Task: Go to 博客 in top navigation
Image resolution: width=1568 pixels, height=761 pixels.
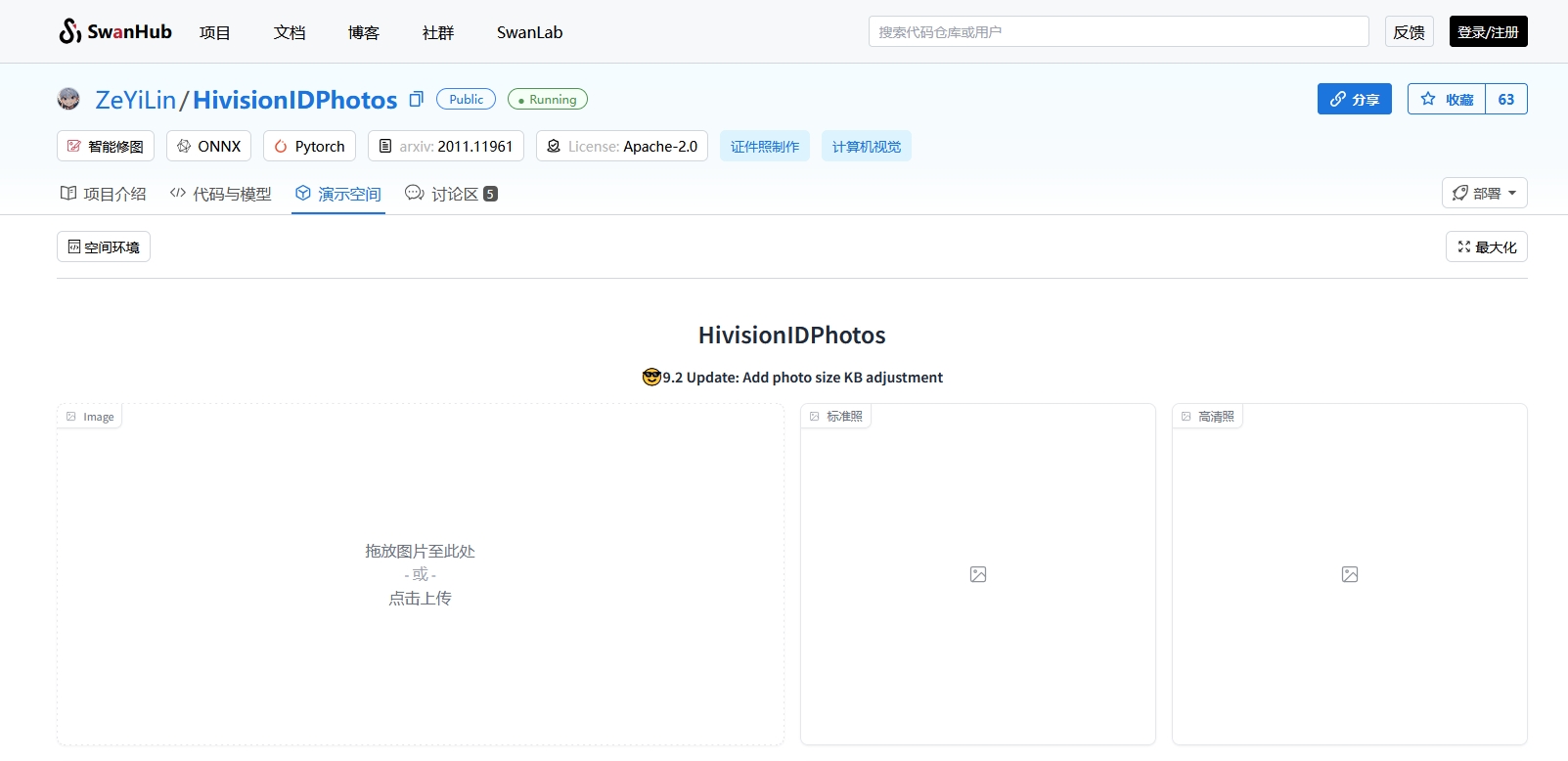Action: 364,32
